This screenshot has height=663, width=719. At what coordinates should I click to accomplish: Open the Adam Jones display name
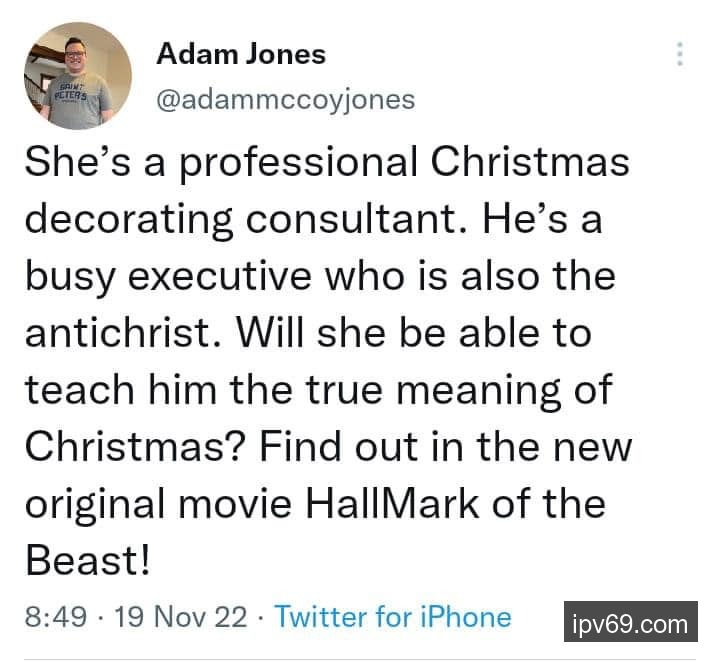coord(241,54)
